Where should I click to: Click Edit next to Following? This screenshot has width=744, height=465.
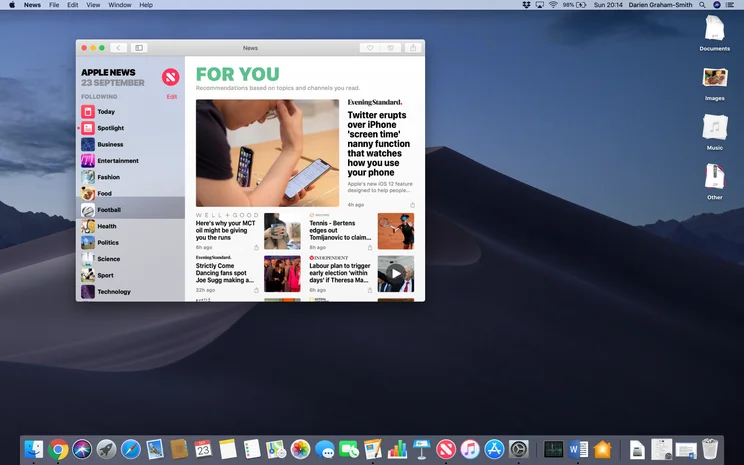click(172, 97)
